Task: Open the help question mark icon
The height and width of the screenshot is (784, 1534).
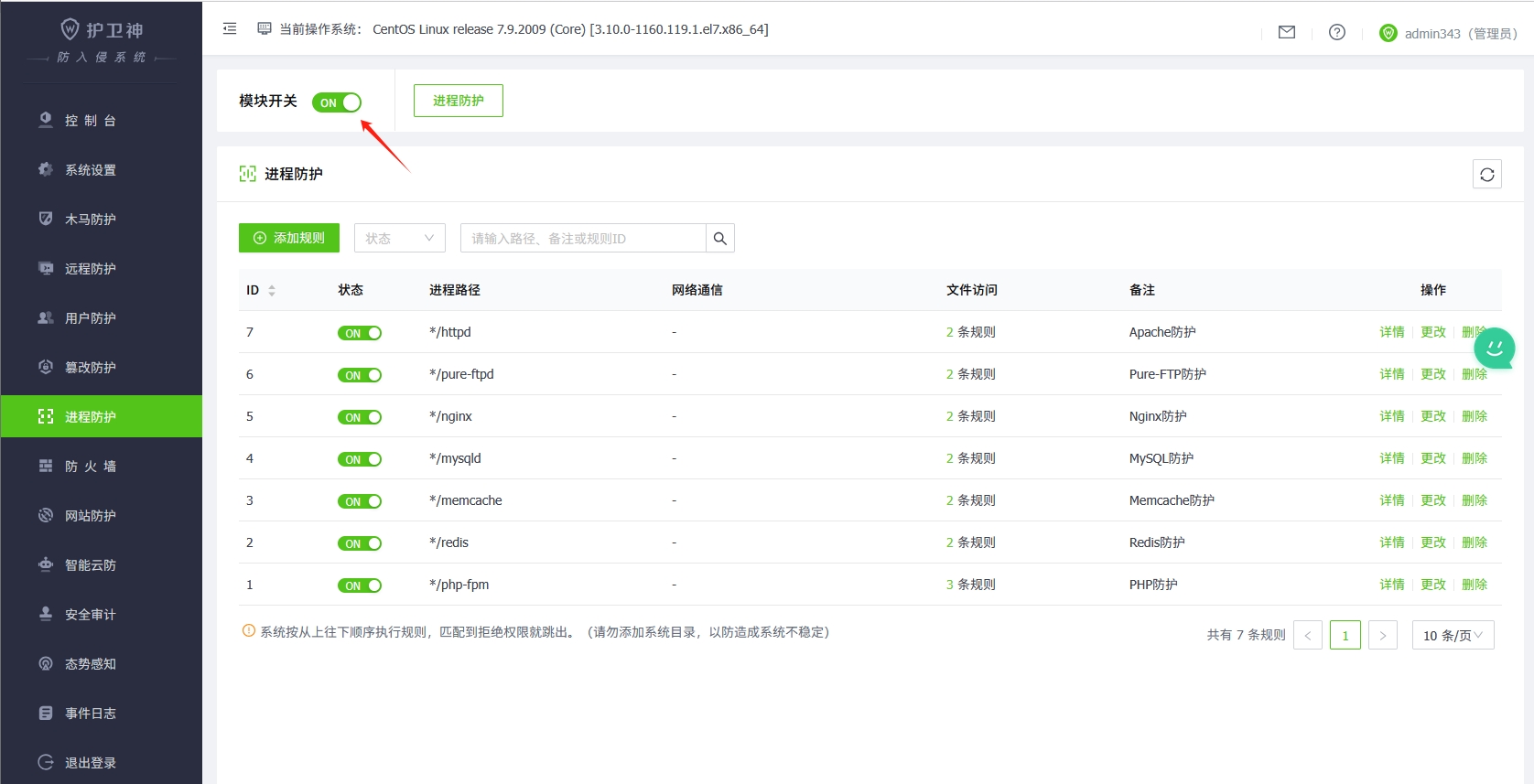Action: click(x=1337, y=32)
